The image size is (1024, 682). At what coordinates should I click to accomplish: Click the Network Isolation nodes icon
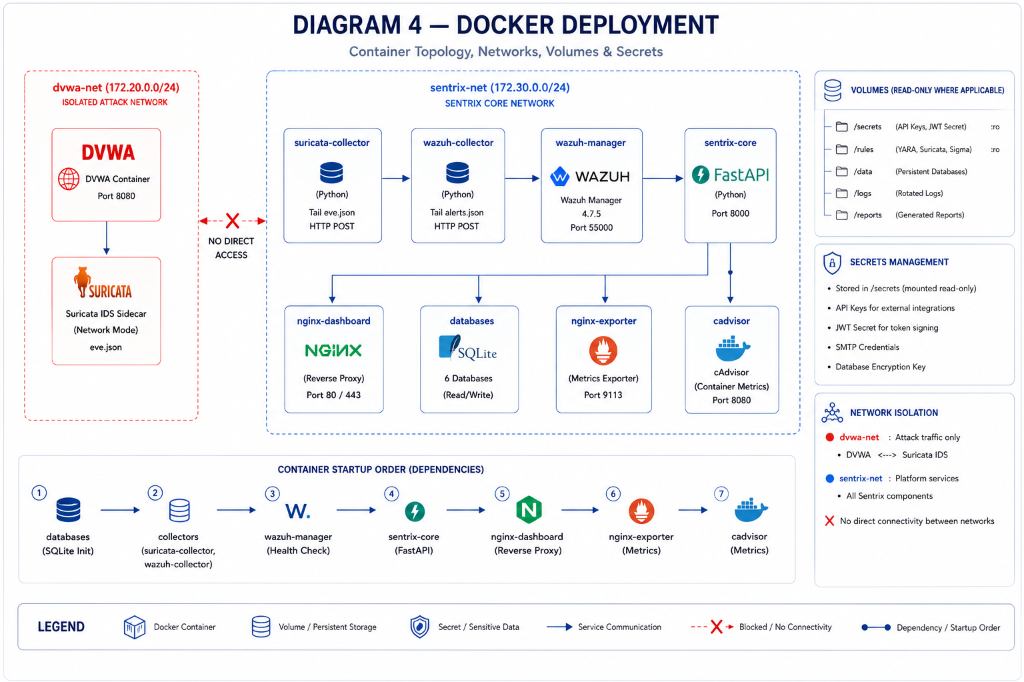833,413
